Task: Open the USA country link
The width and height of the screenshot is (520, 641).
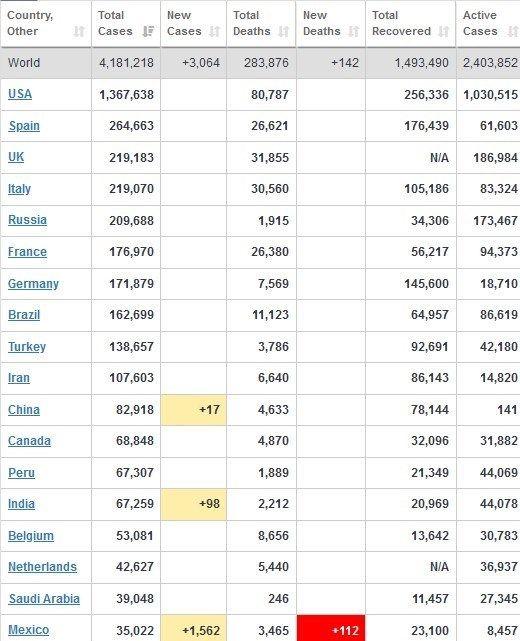Action: coord(20,94)
